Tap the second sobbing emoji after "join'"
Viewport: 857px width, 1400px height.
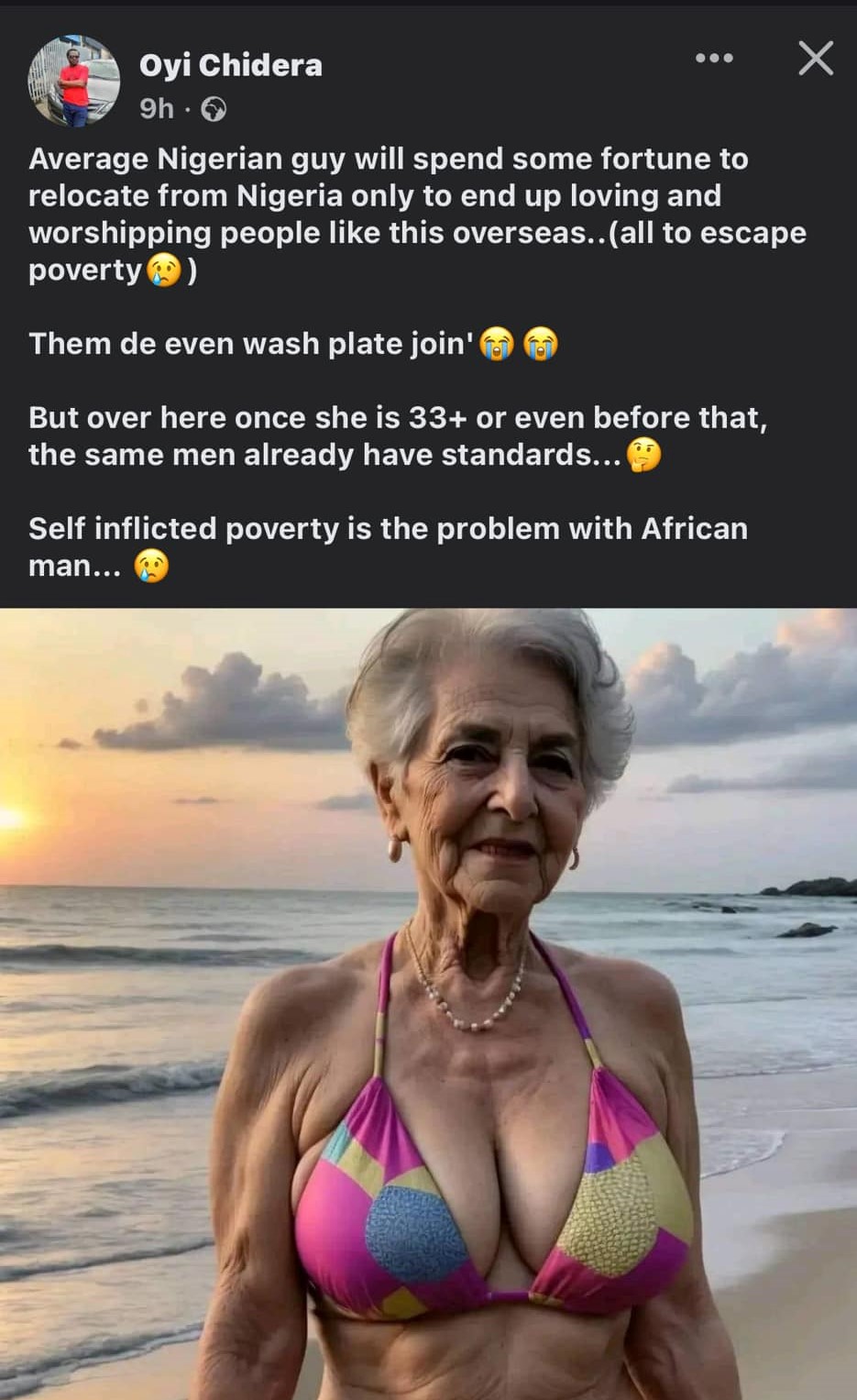click(540, 344)
